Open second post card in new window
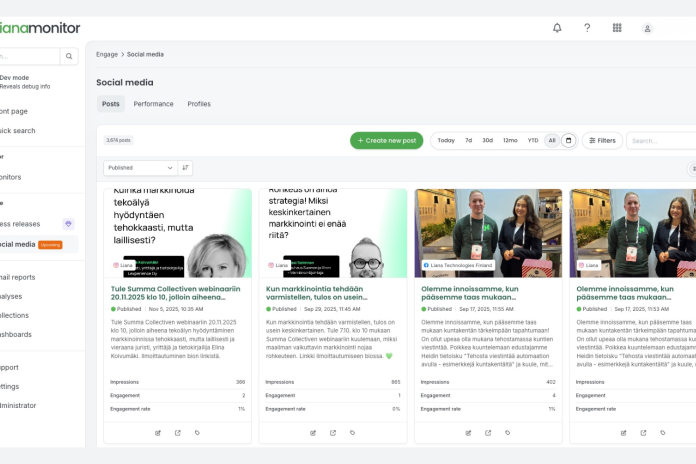The width and height of the screenshot is (696, 464). click(x=333, y=433)
